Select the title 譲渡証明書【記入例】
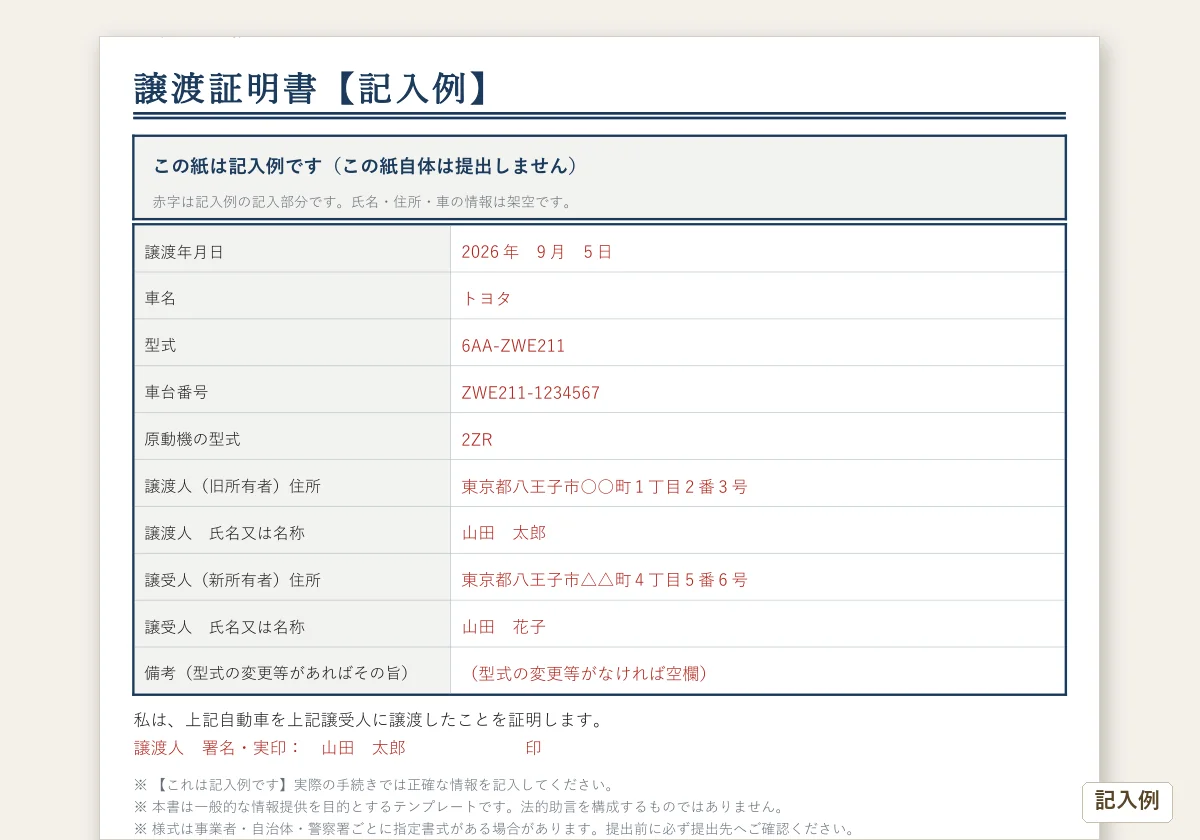The width and height of the screenshot is (1200, 840). [x=314, y=88]
